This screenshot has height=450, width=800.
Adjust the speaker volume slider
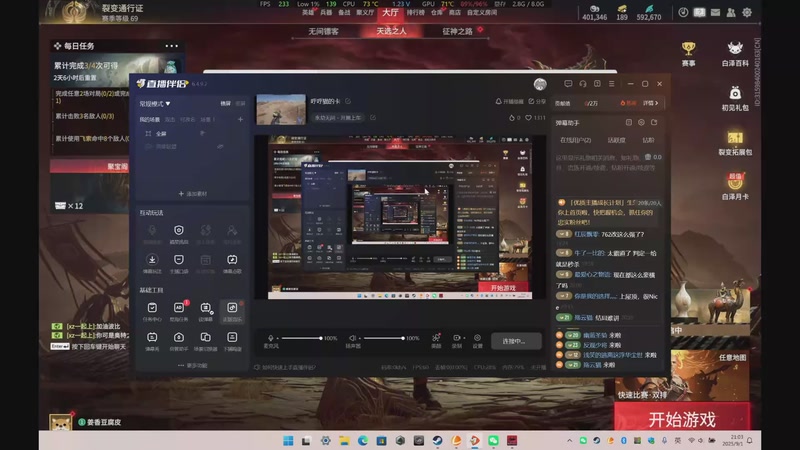coord(383,338)
